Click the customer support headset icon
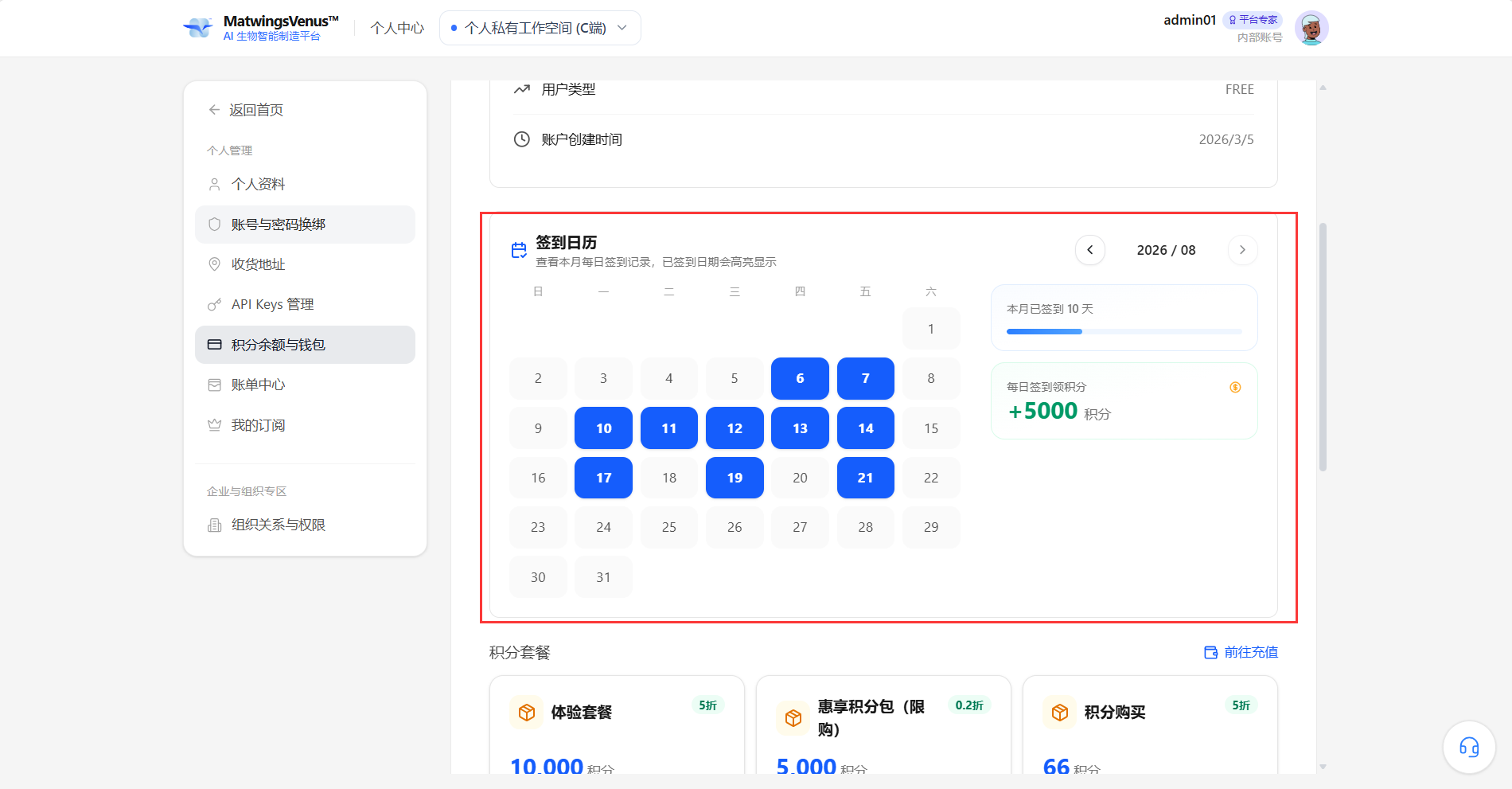 click(1469, 747)
